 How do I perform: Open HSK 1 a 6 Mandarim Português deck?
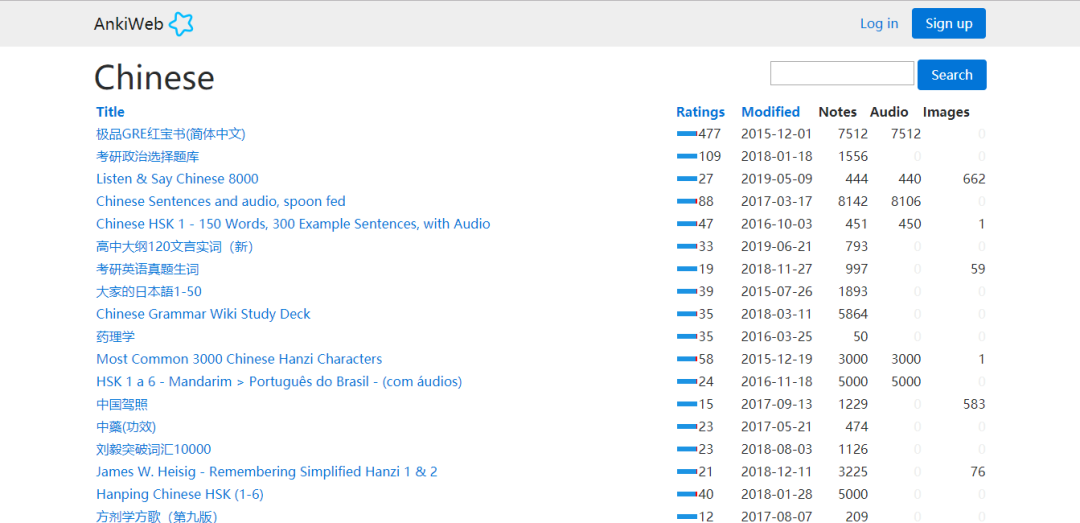point(279,382)
